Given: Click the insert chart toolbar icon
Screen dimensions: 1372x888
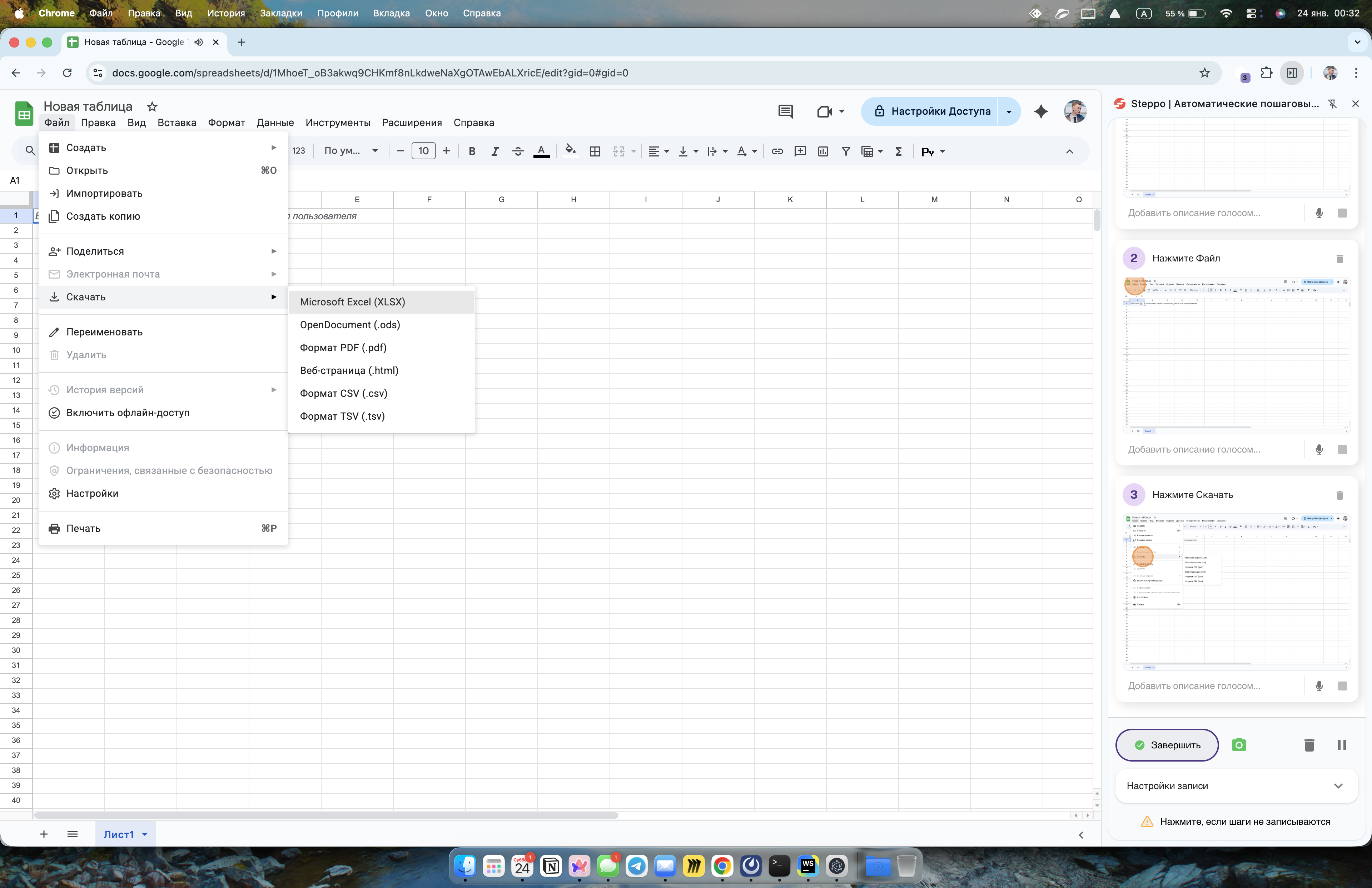Looking at the screenshot, I should click(822, 151).
